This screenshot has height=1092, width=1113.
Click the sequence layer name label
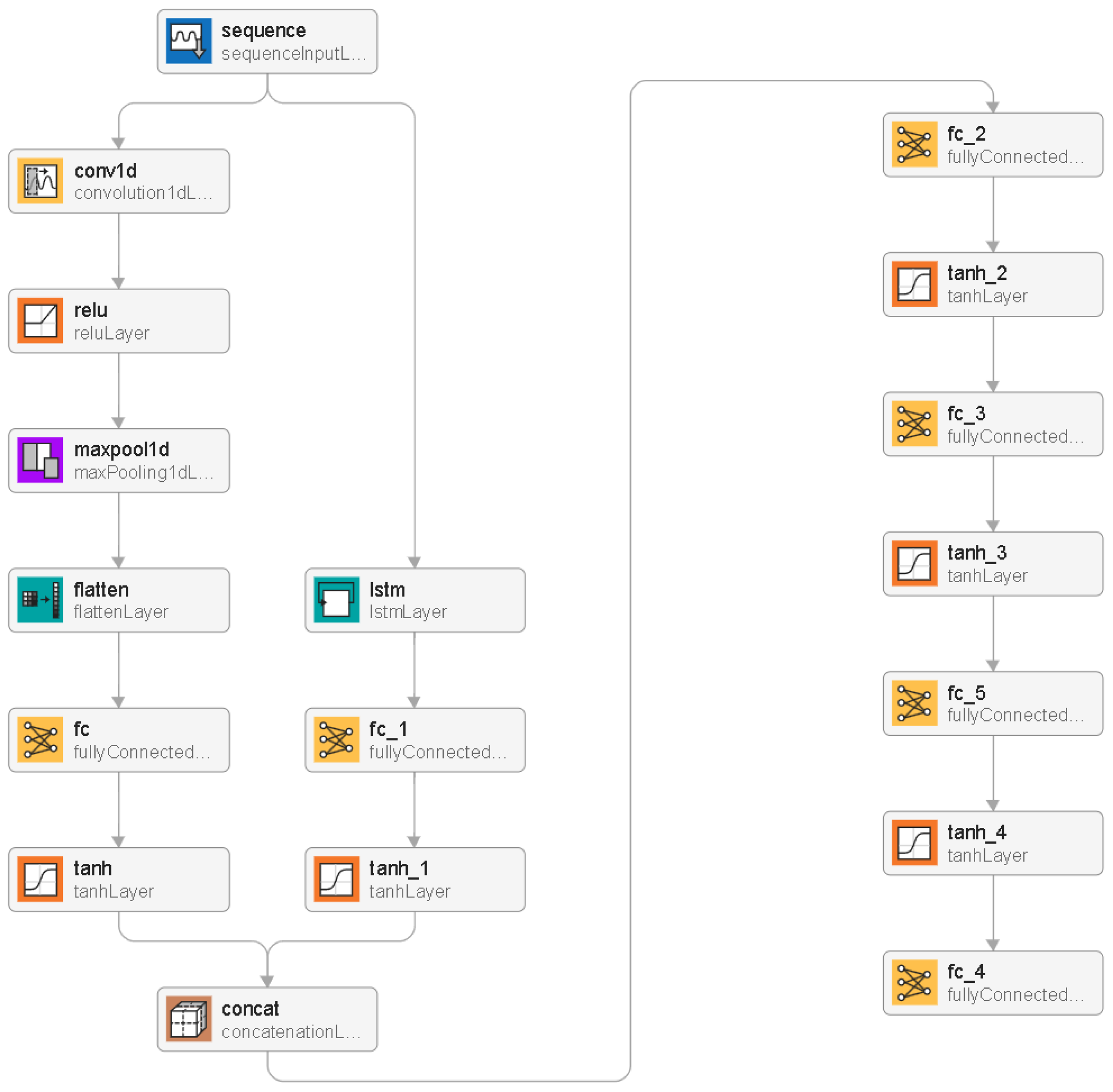coord(263,31)
